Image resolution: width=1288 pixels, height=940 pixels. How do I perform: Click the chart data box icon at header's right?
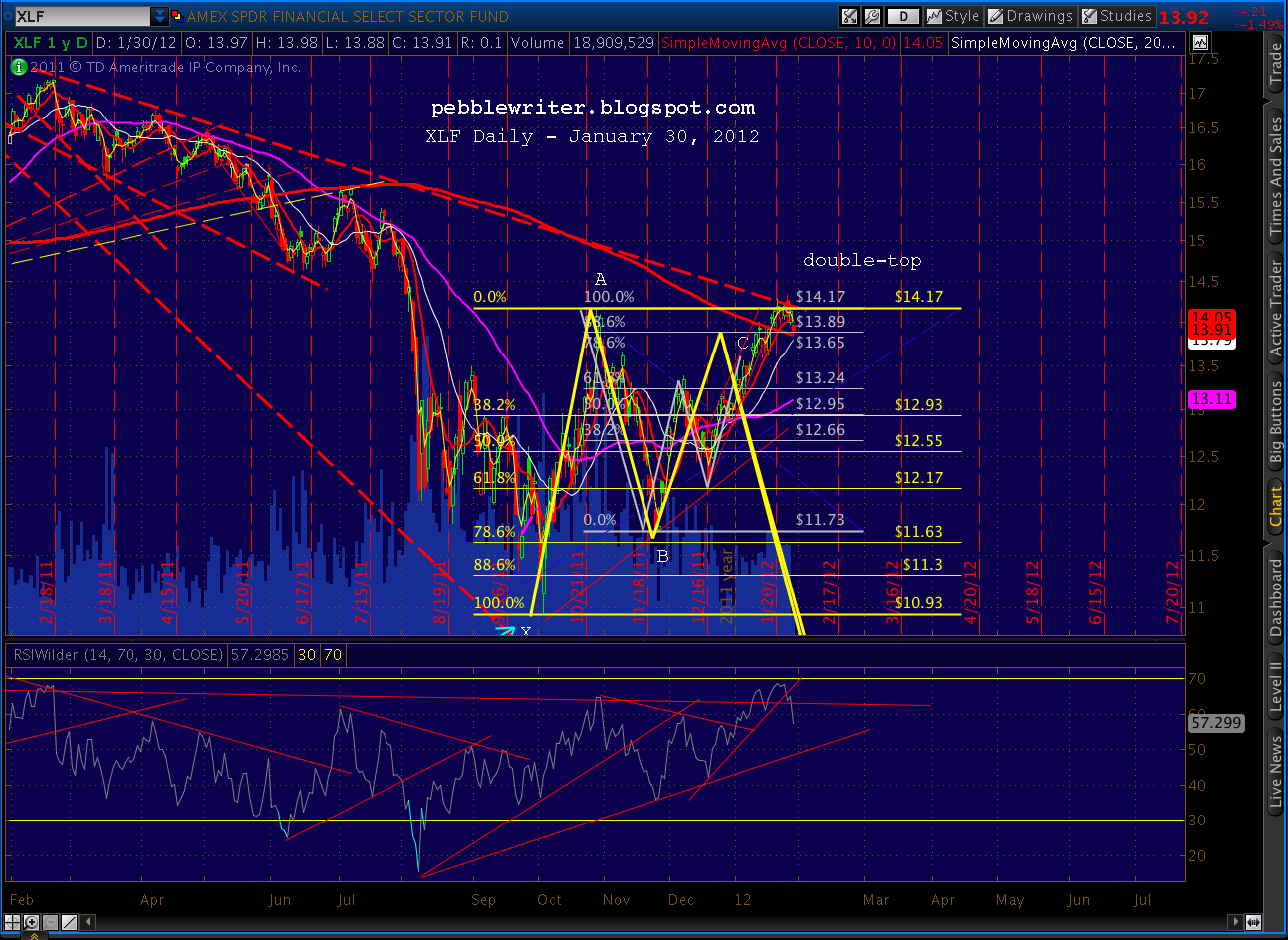1200,43
